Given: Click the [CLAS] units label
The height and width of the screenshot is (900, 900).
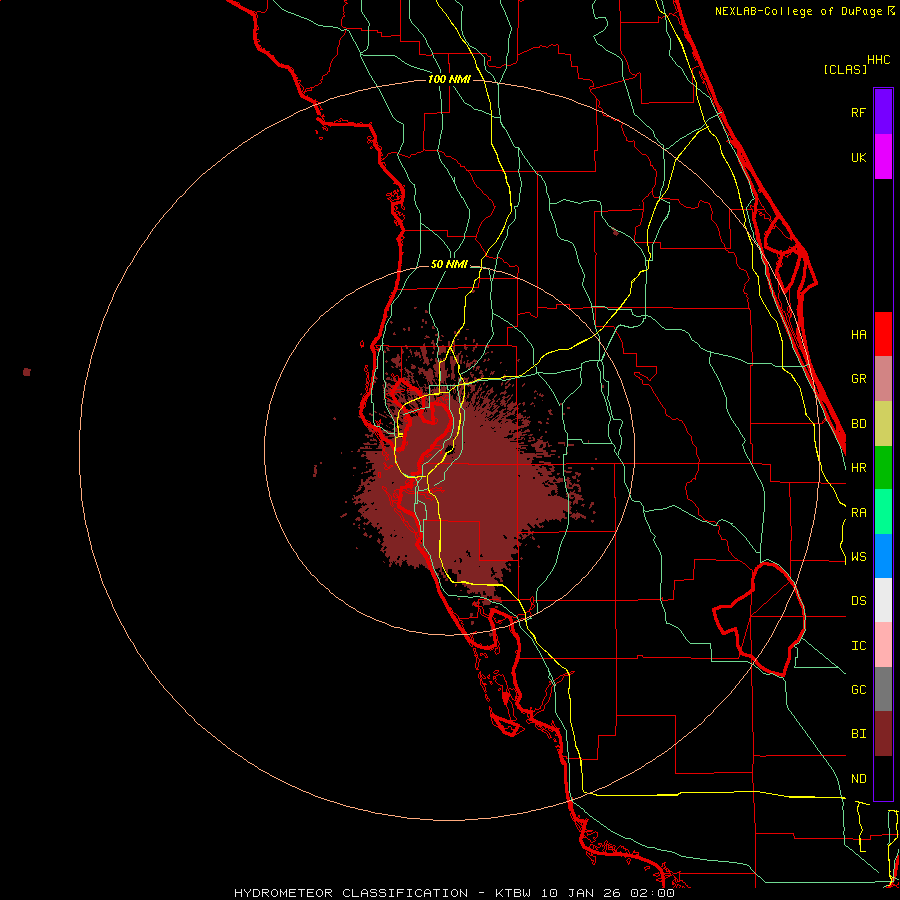Looking at the screenshot, I should click(845, 69).
